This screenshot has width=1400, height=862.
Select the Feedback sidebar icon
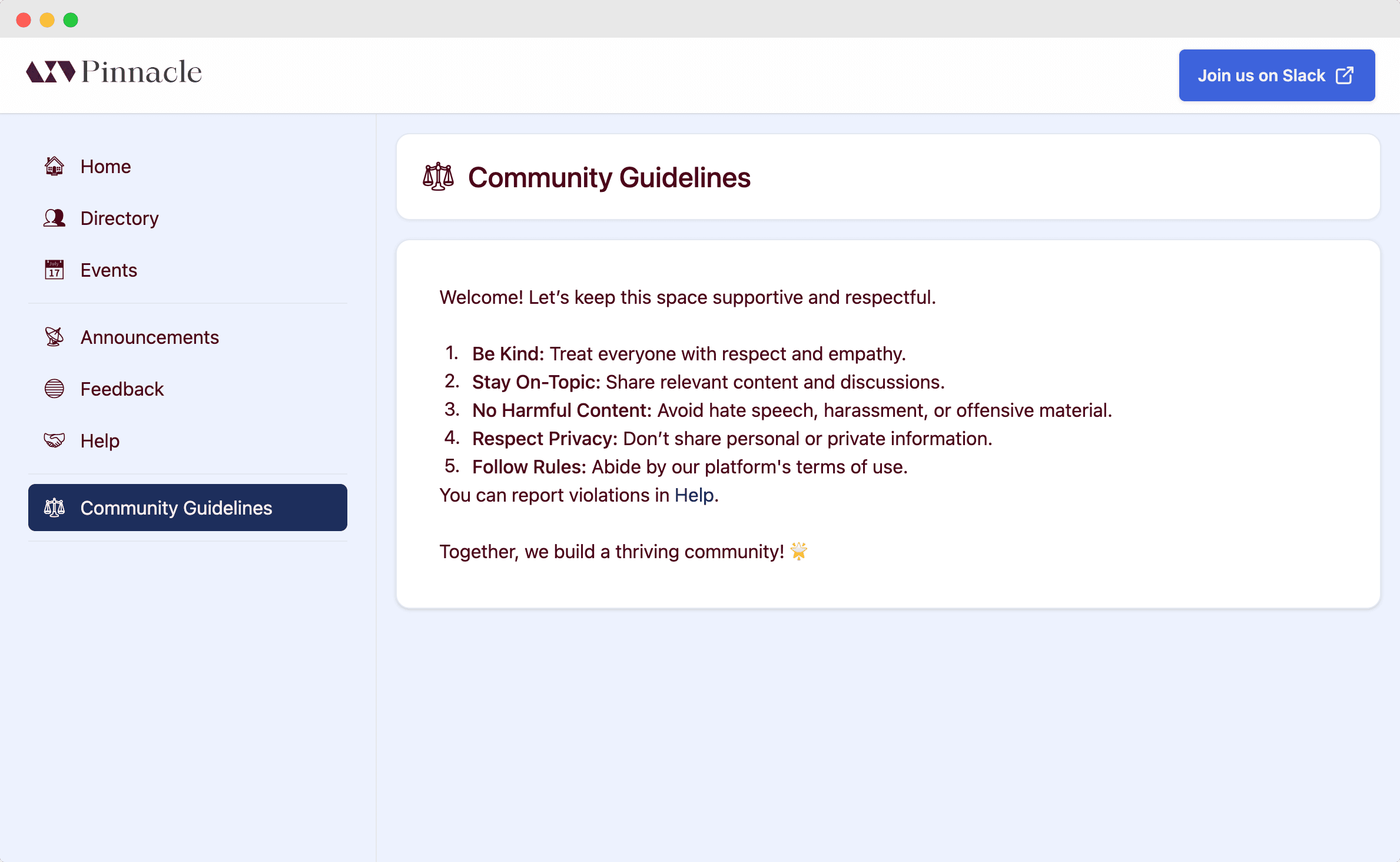click(x=54, y=389)
